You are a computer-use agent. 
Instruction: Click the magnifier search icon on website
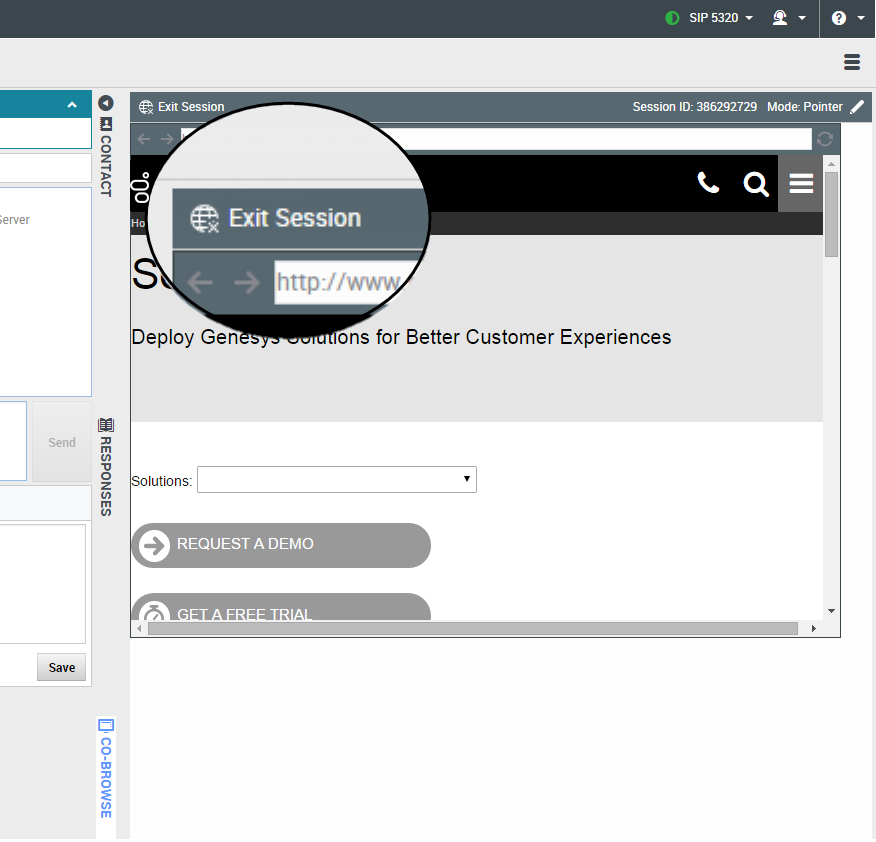point(756,184)
